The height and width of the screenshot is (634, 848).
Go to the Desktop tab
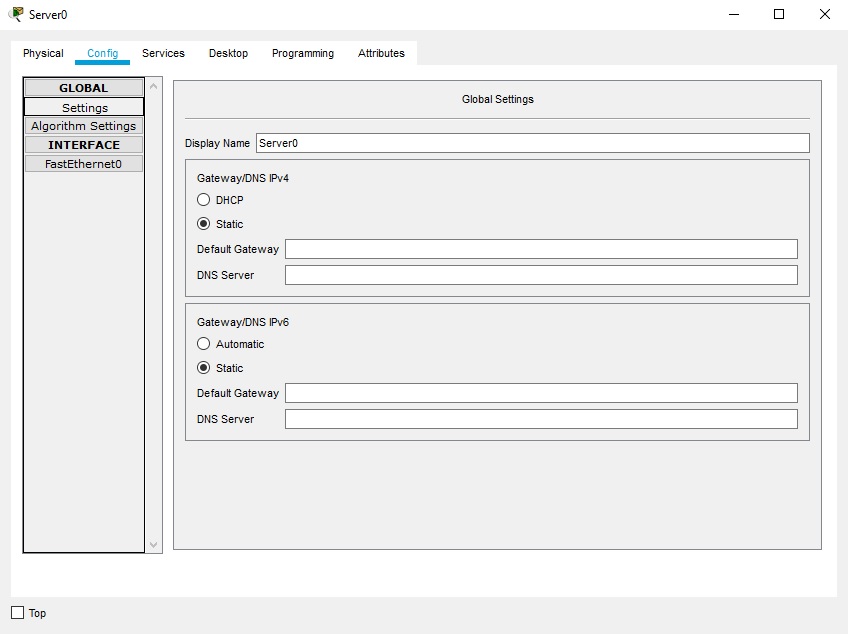pyautogui.click(x=228, y=53)
